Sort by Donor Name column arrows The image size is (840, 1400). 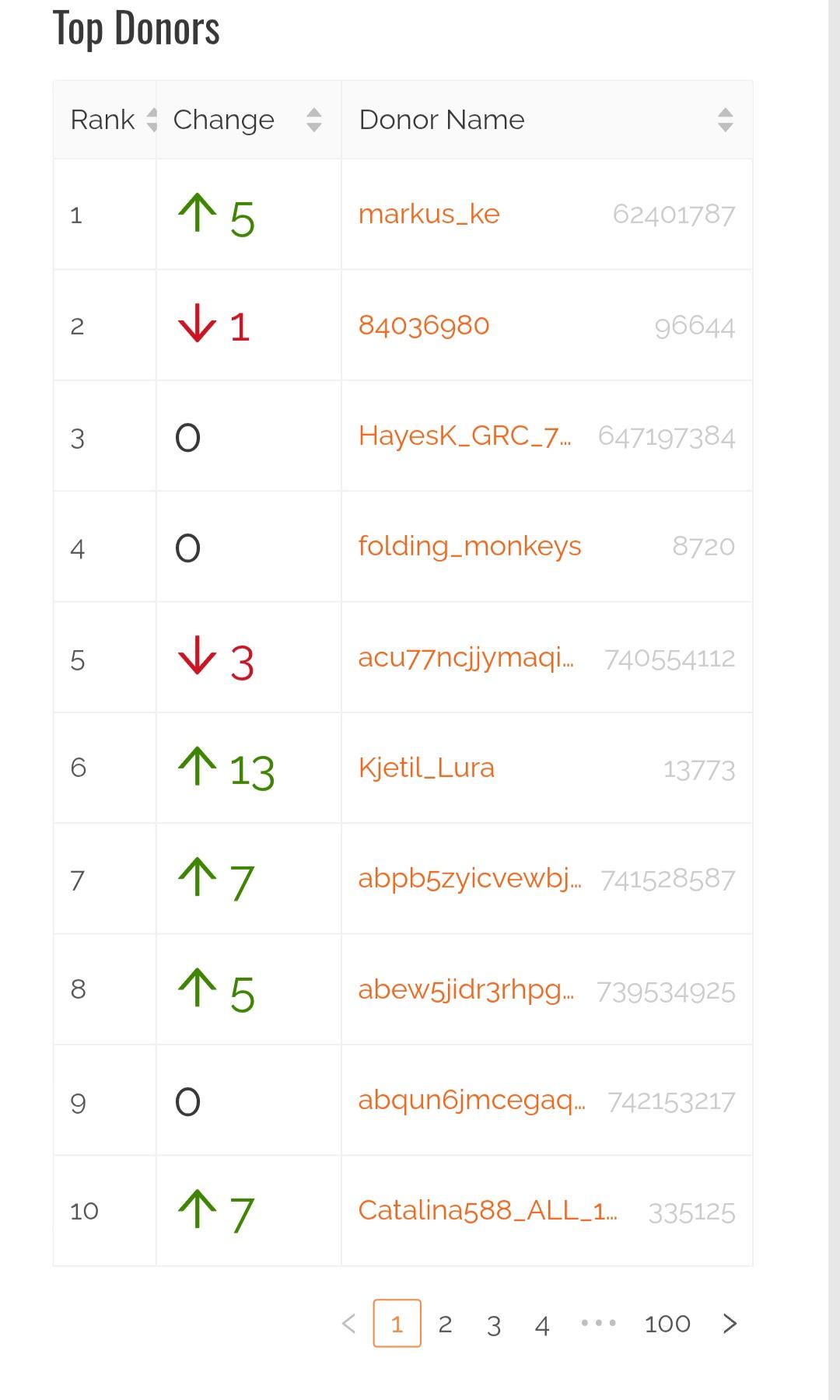coord(725,120)
